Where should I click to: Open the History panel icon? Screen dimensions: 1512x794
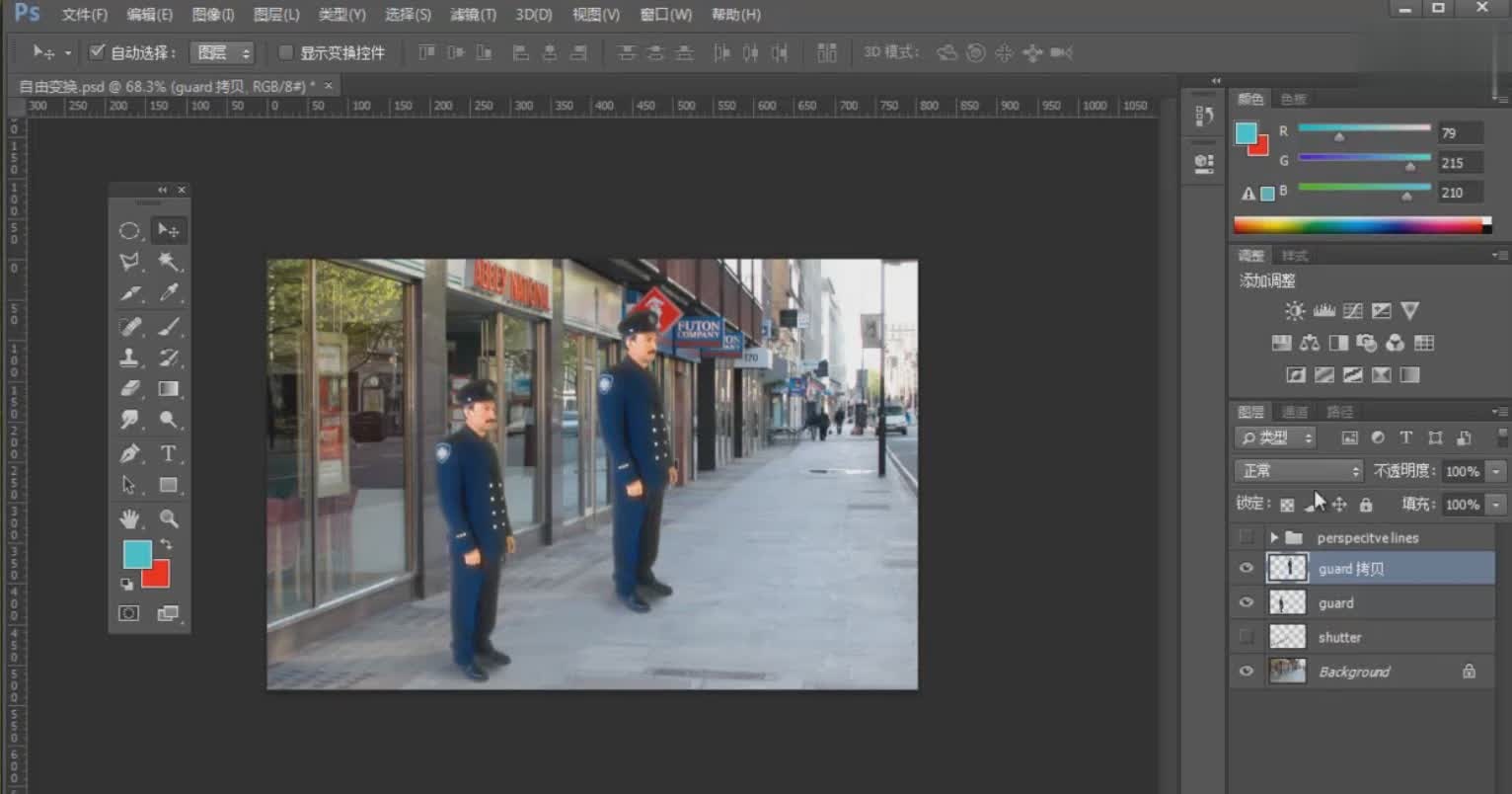tap(1204, 116)
